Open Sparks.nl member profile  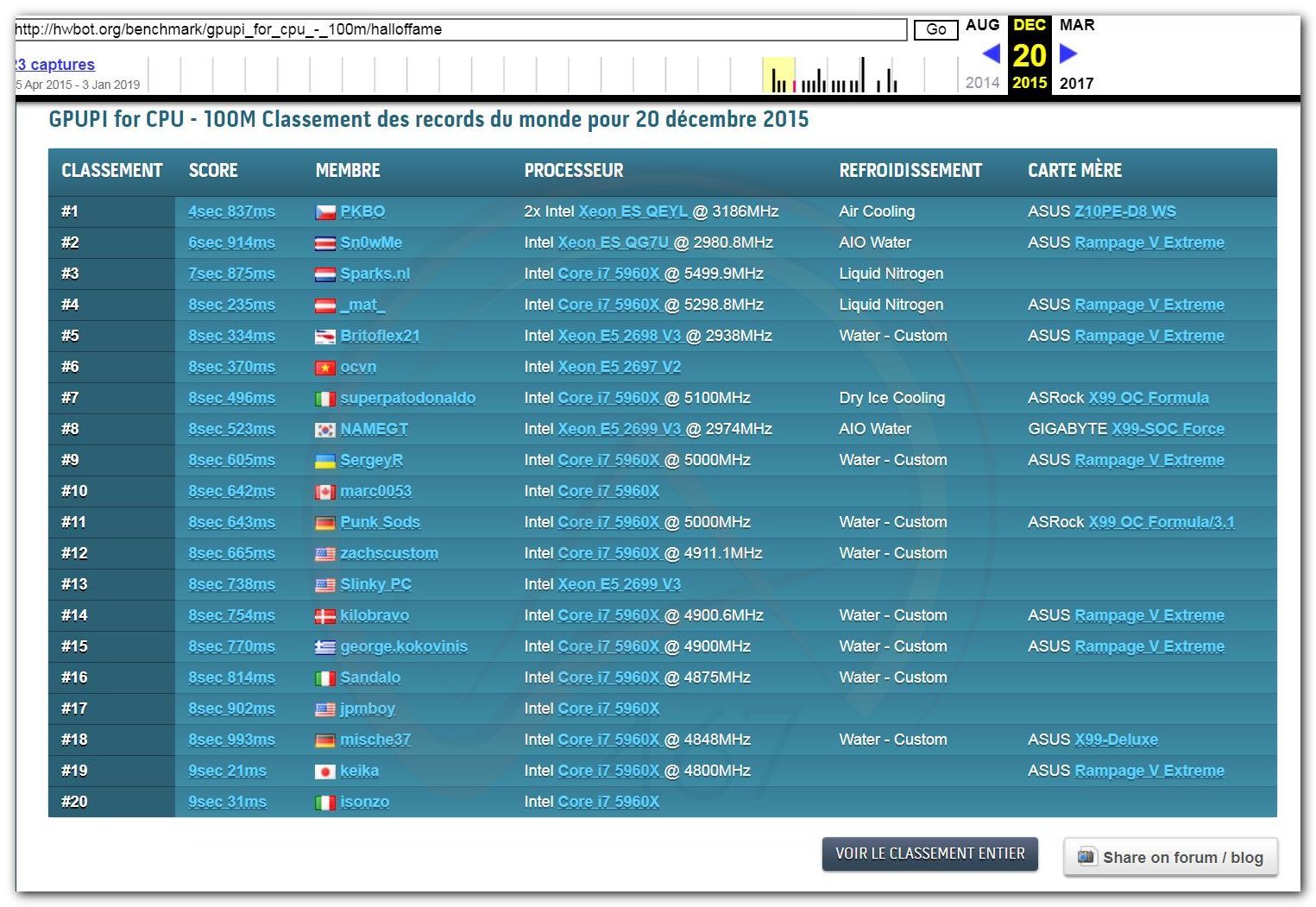tap(375, 274)
